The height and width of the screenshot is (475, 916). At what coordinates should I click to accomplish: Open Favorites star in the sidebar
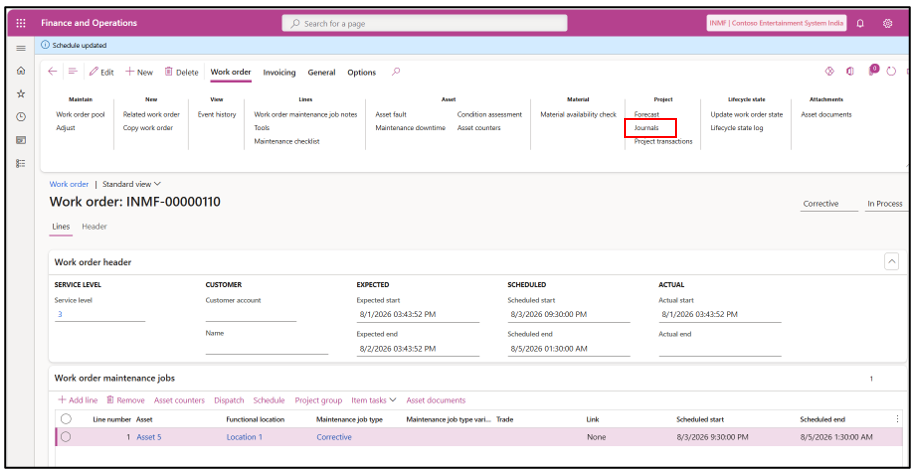pyautogui.click(x=21, y=93)
